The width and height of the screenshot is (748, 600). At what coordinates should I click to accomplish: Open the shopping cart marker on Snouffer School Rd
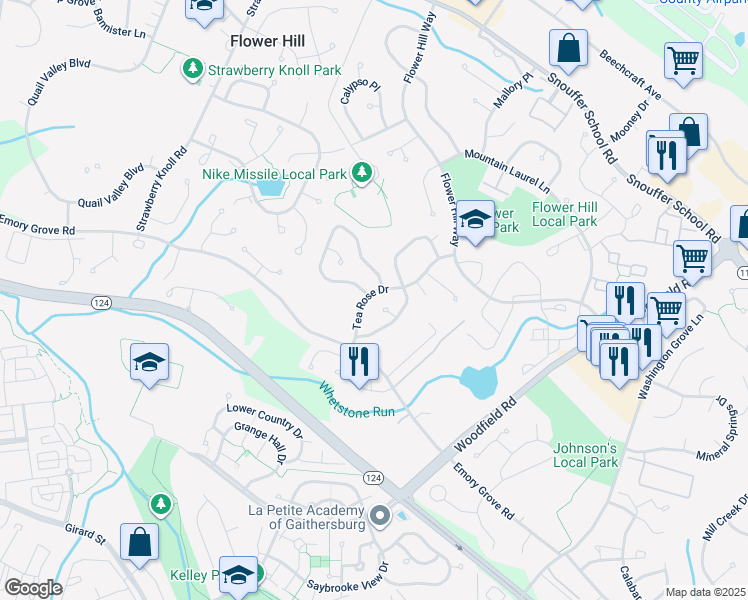pos(692,262)
